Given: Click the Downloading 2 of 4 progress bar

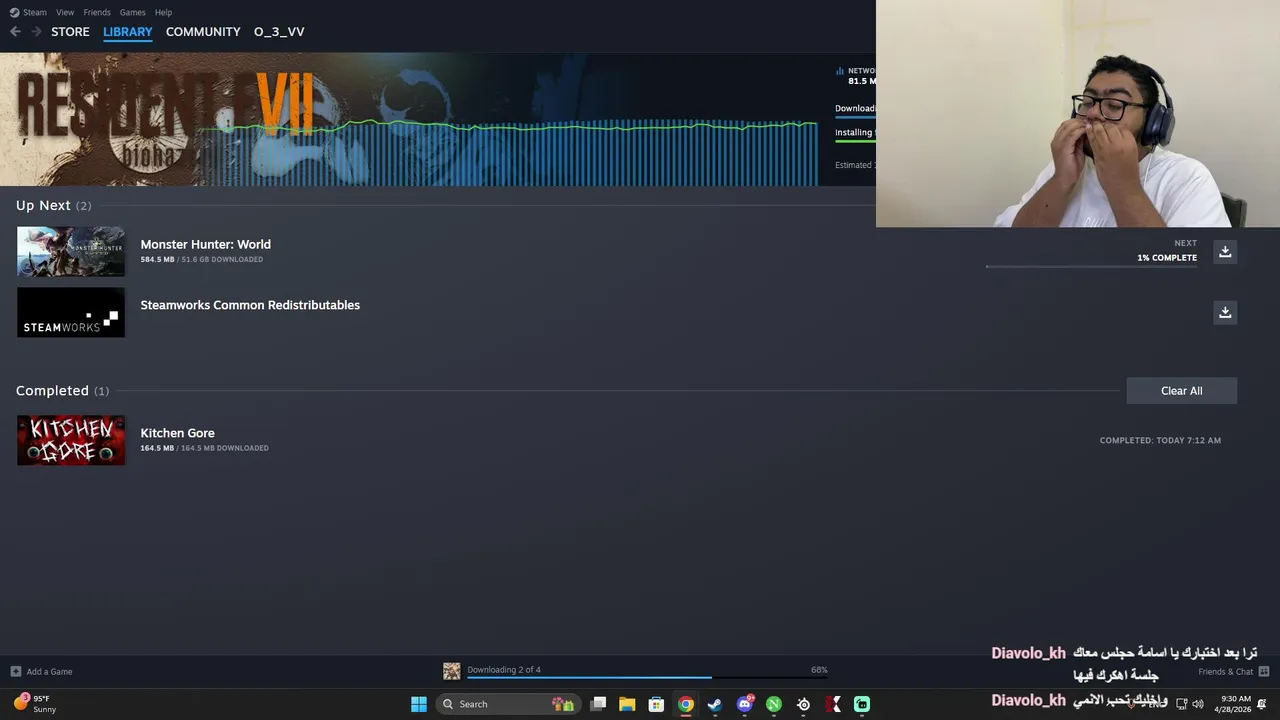Looking at the screenshot, I should 647,678.
